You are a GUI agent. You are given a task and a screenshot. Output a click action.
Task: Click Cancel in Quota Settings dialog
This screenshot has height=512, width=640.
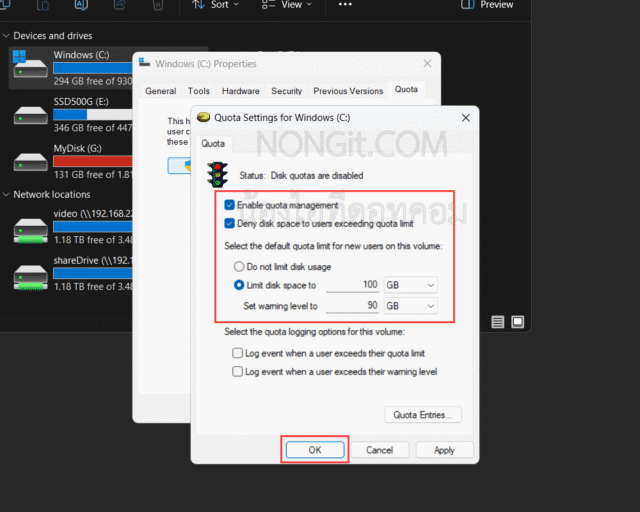(x=379, y=450)
